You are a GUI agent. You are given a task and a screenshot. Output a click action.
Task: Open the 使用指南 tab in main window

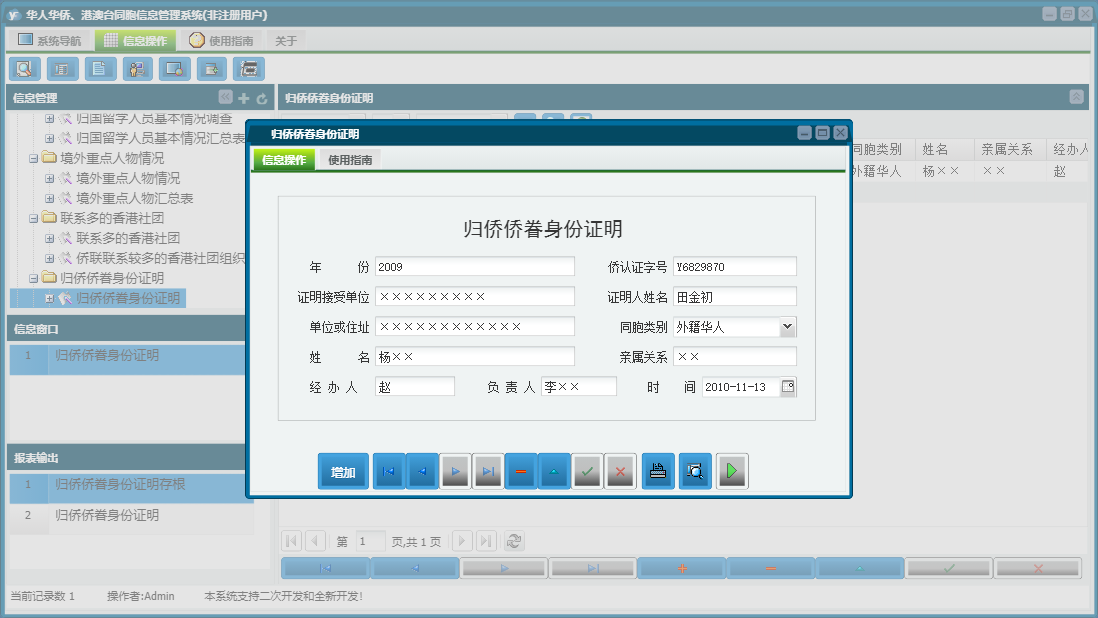(222, 40)
